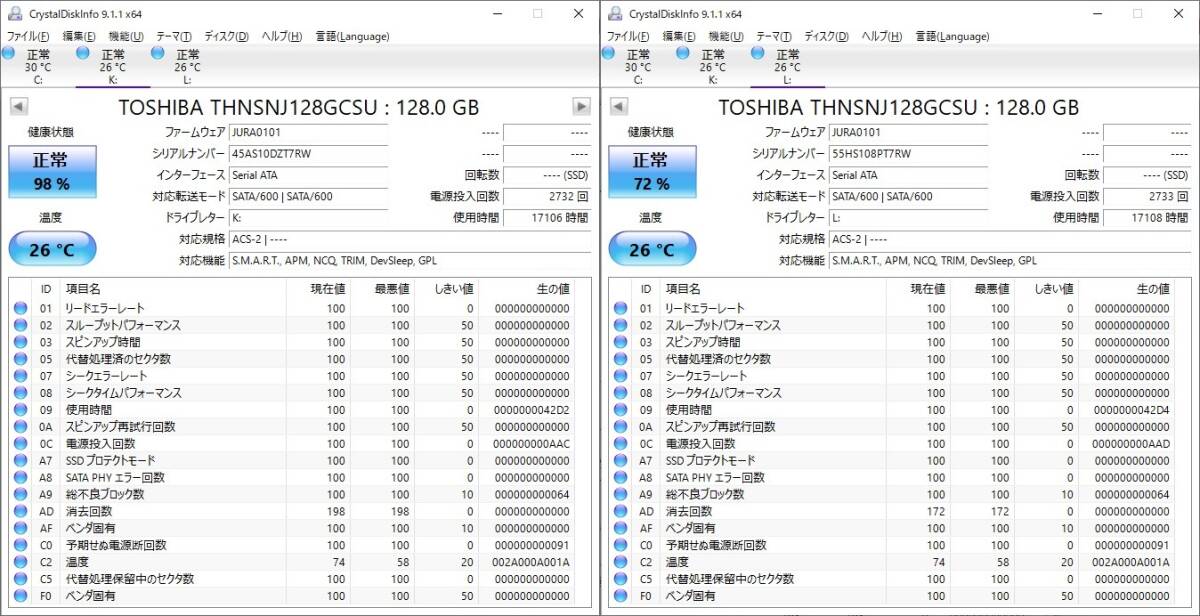Click status orb for シークエラーレート in left window
The image size is (1200, 616).
coord(20,377)
